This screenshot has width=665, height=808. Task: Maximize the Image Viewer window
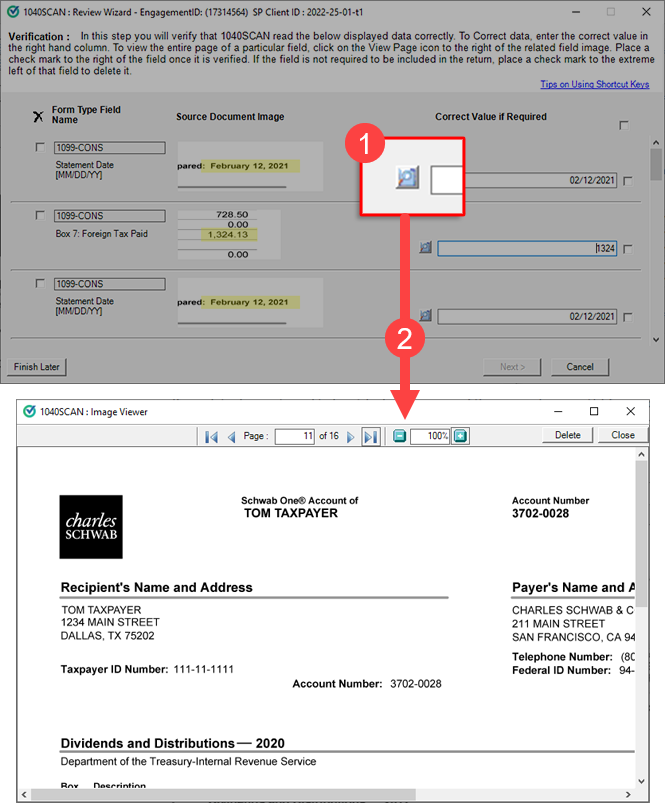coord(594,411)
